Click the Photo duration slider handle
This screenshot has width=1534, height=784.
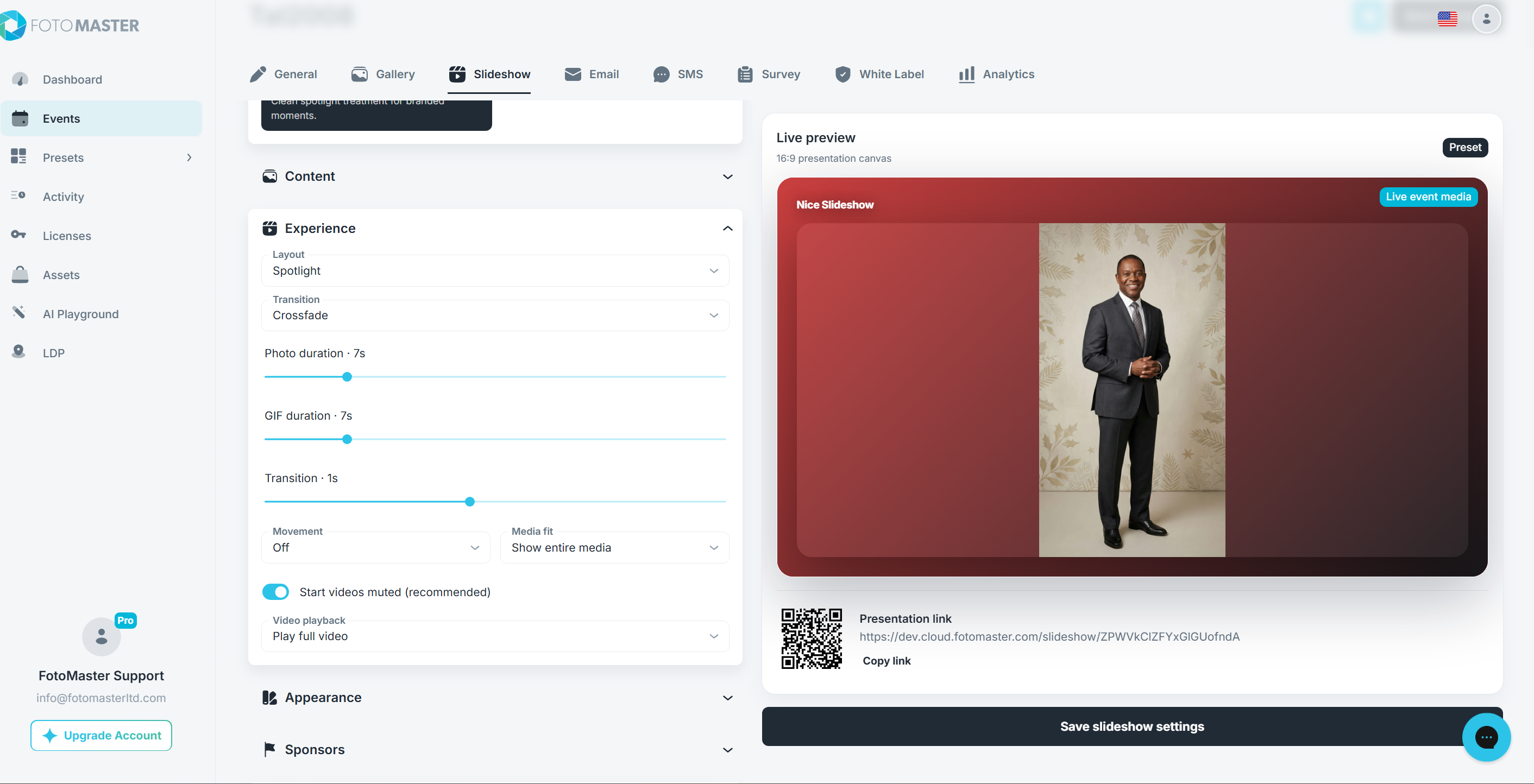tap(347, 377)
